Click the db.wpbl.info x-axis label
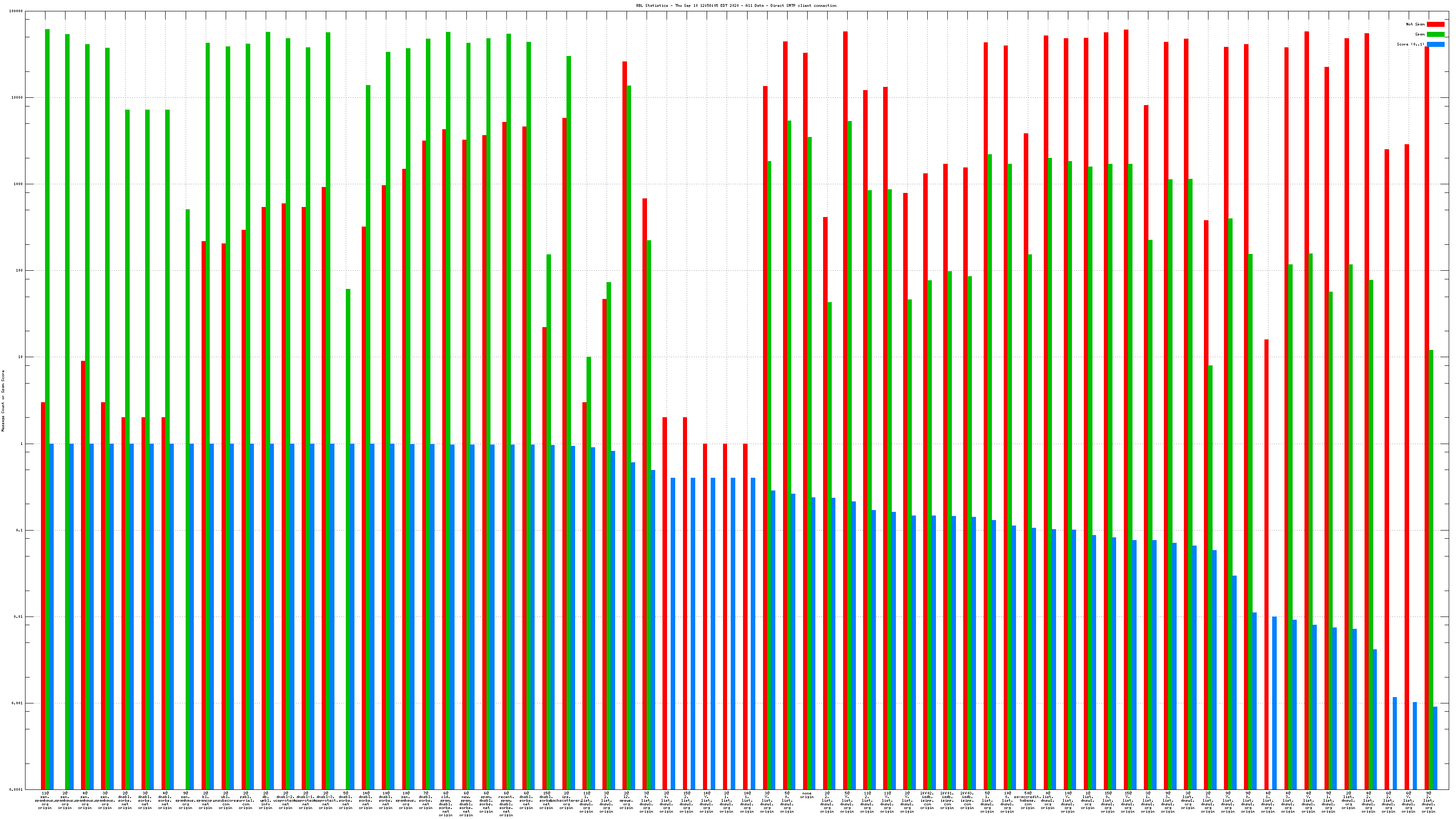This screenshot has width=1456, height=819. pyautogui.click(x=265, y=800)
